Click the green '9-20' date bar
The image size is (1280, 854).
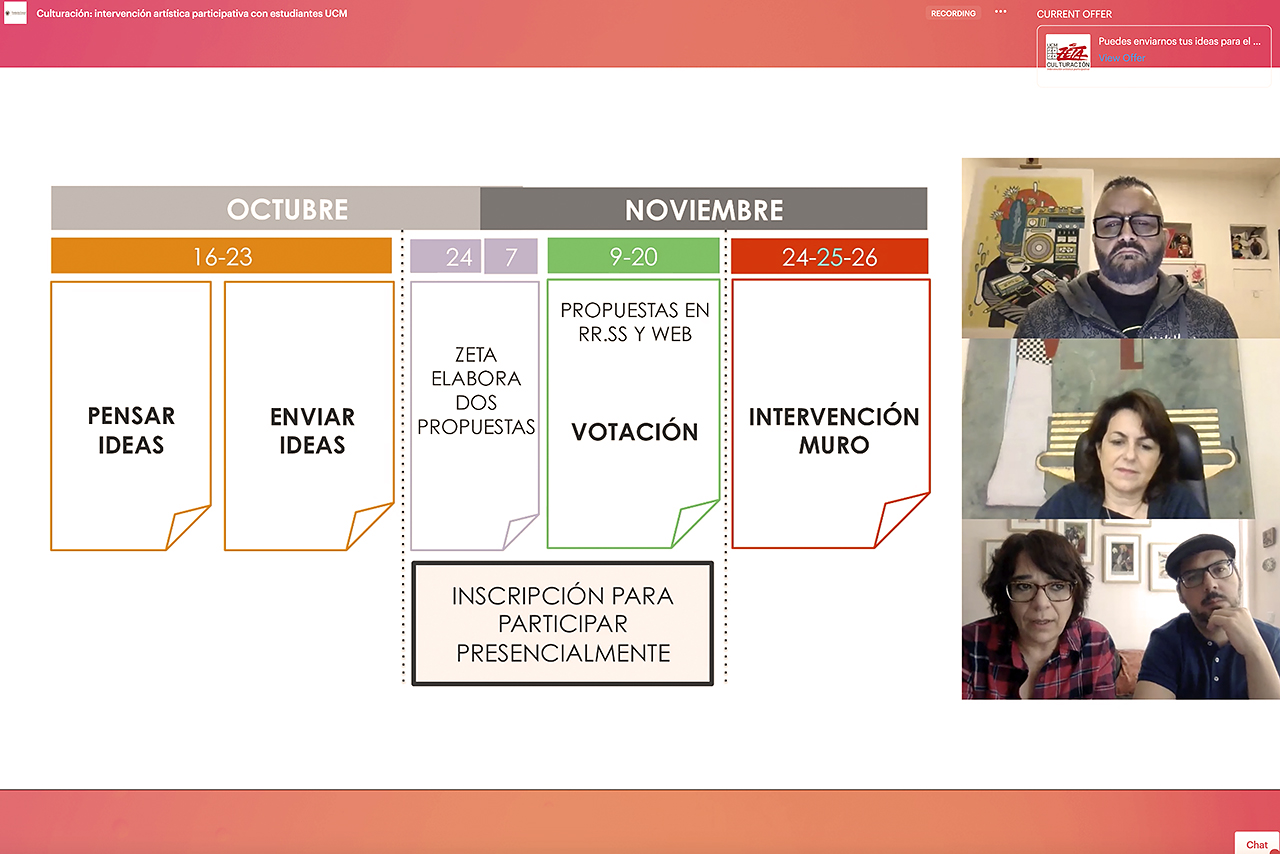coord(634,256)
